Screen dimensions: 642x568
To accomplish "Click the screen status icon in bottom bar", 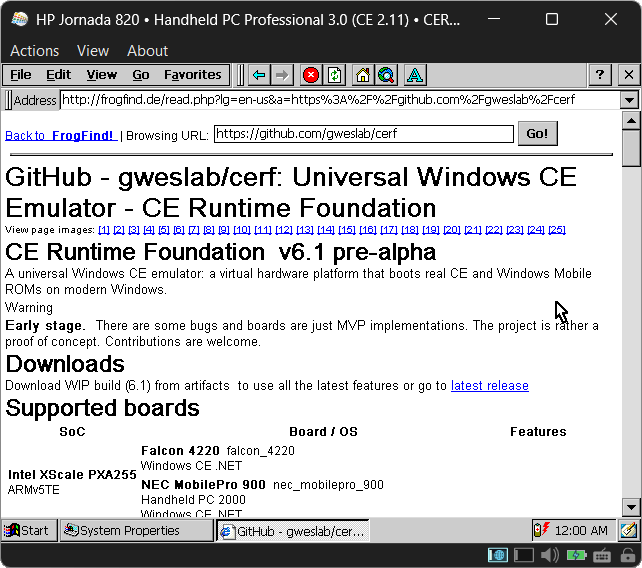I will point(524,556).
